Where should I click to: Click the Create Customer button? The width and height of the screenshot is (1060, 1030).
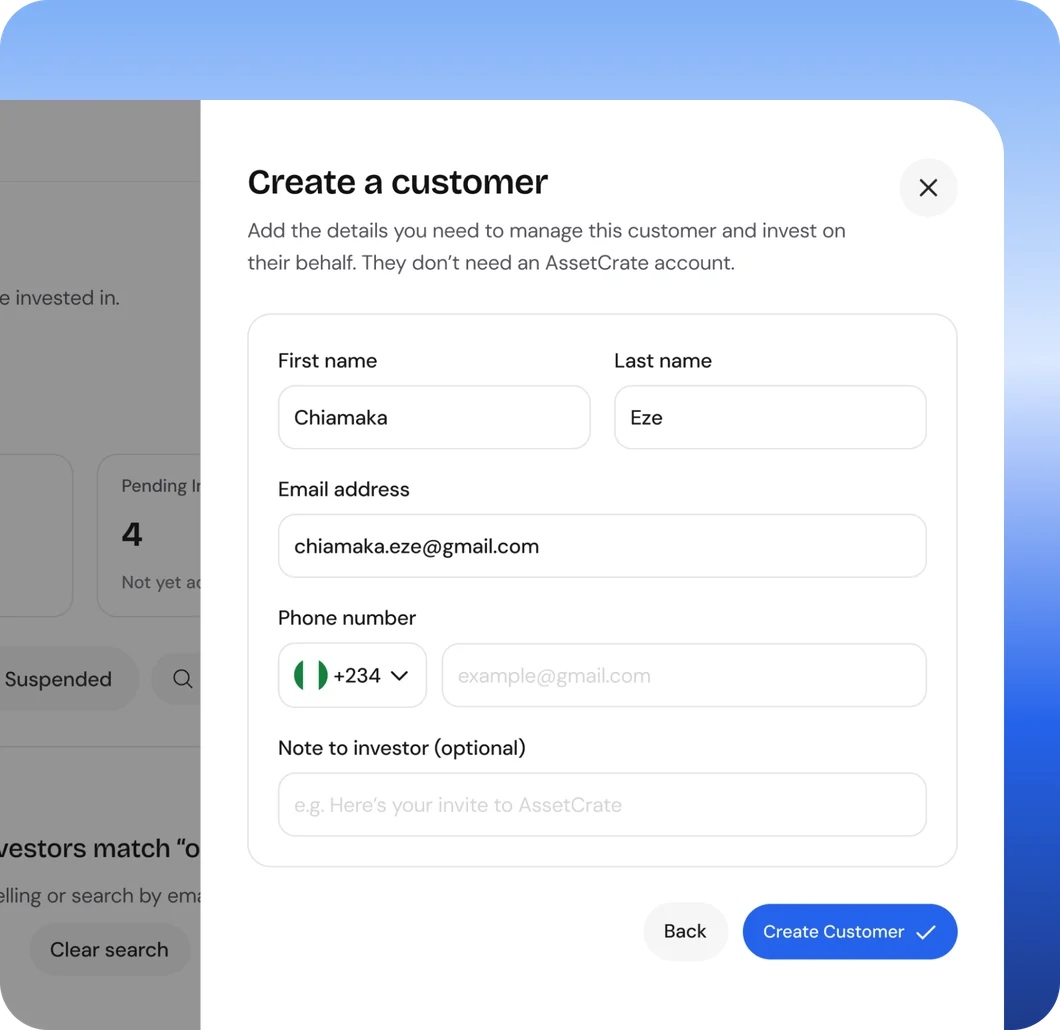tap(850, 931)
